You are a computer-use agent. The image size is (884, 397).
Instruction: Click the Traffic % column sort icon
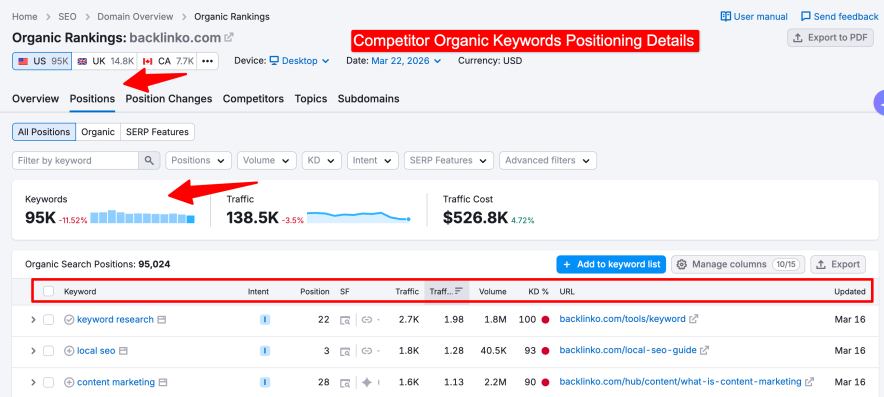click(459, 291)
